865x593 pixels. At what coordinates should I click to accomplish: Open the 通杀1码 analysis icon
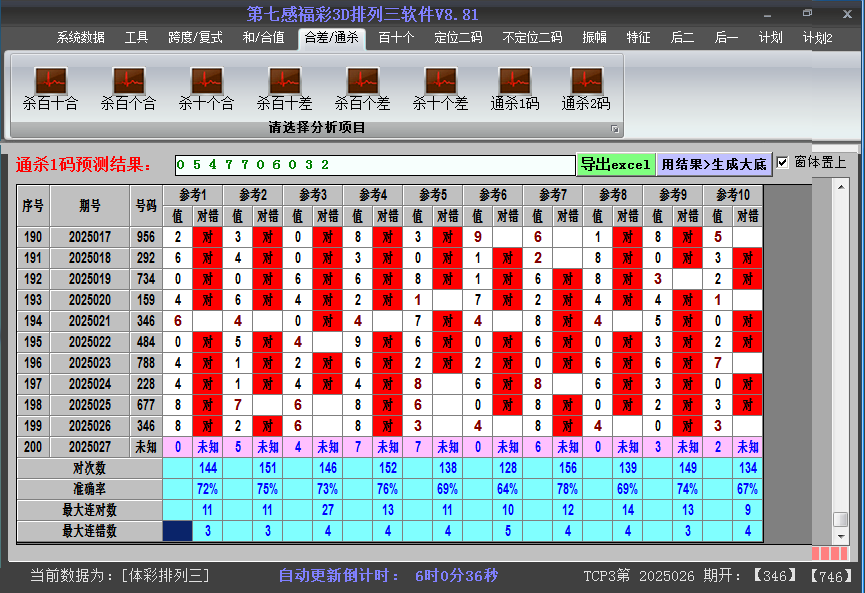[x=514, y=80]
